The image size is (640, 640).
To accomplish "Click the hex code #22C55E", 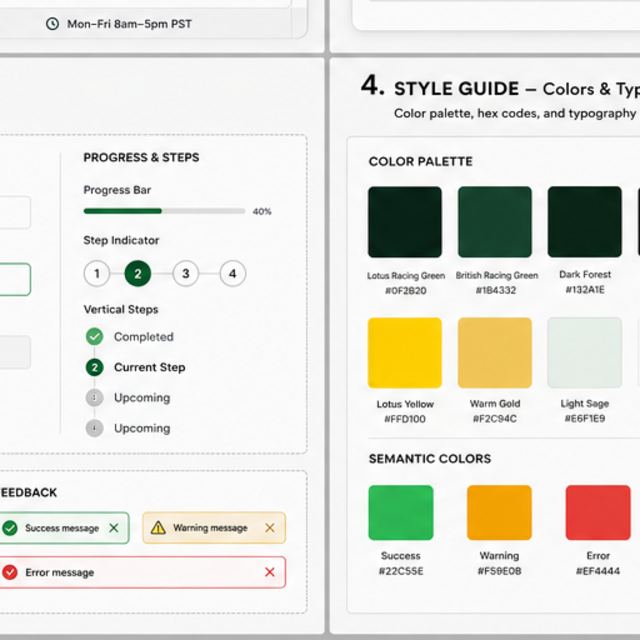I will (401, 571).
